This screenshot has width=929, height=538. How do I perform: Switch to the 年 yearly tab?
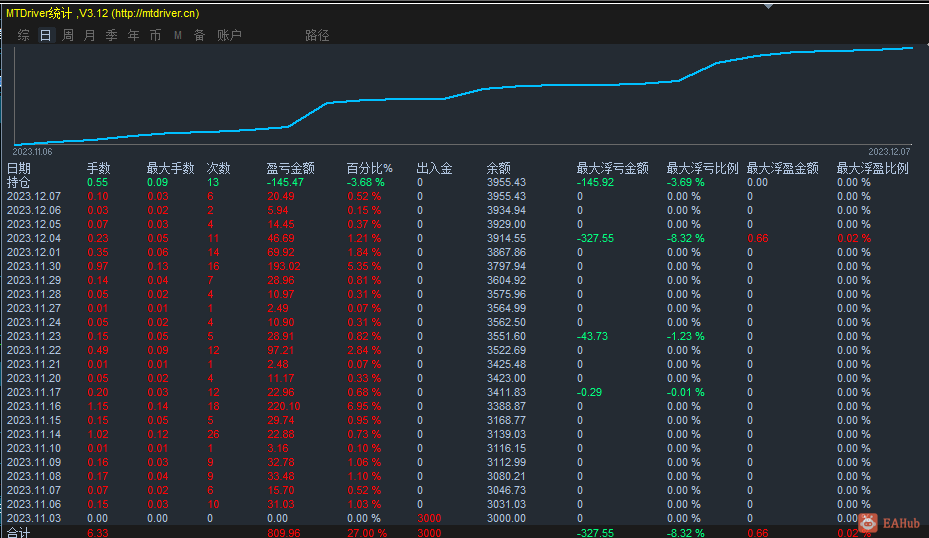[x=133, y=36]
